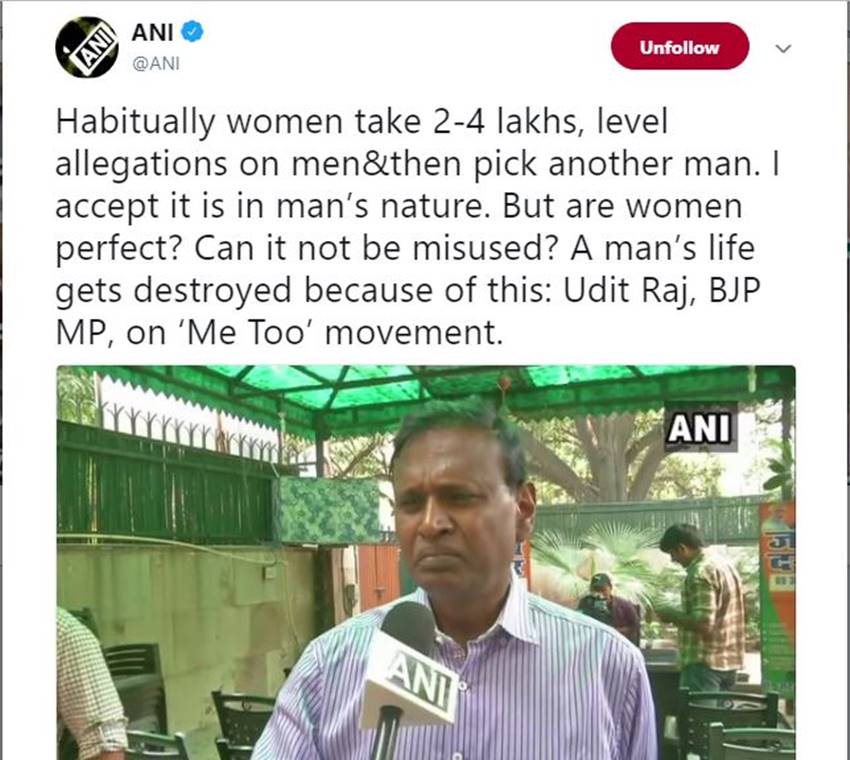Open the @ANI handle link

point(155,61)
